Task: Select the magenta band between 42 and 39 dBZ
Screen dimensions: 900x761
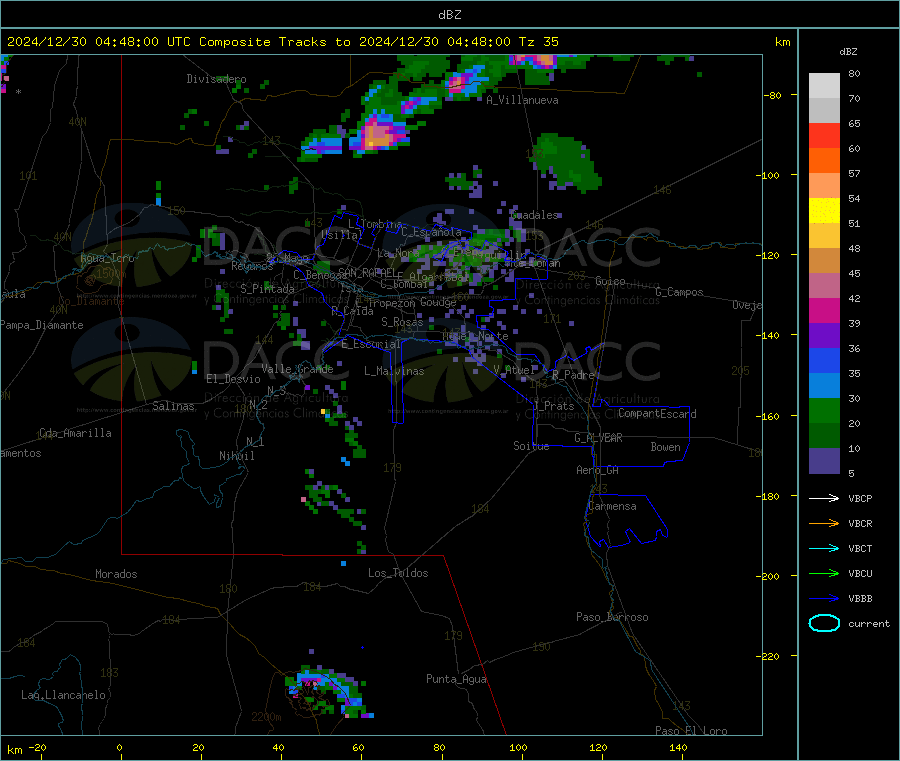Action: click(824, 310)
